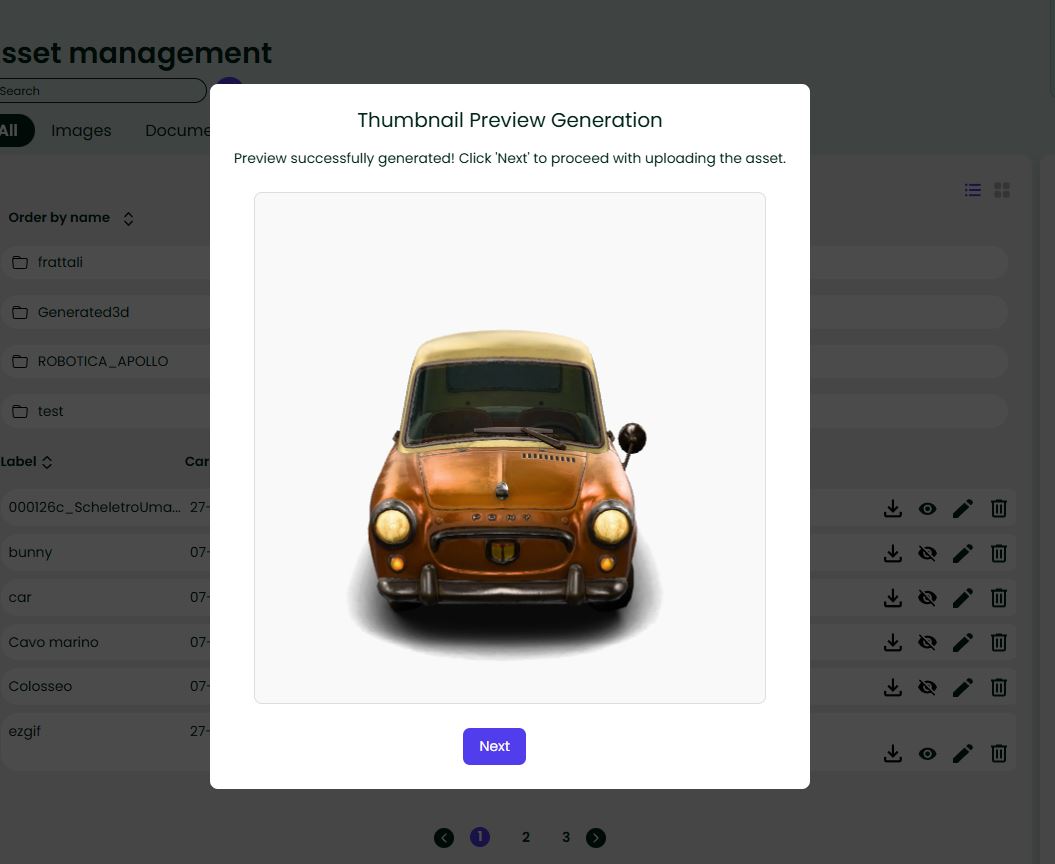The width and height of the screenshot is (1055, 864).
Task: Click the car thumbnail preview image
Action: point(510,447)
